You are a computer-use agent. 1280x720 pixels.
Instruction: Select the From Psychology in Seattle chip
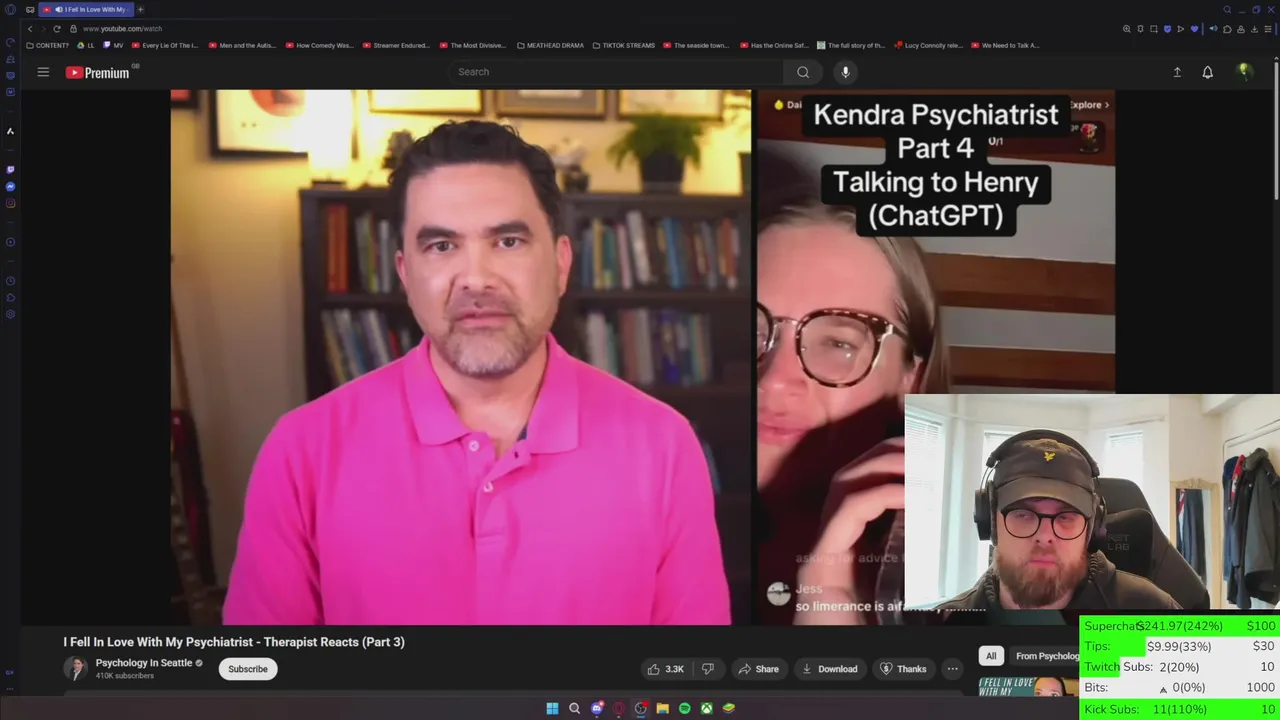pyautogui.click(x=1045, y=656)
